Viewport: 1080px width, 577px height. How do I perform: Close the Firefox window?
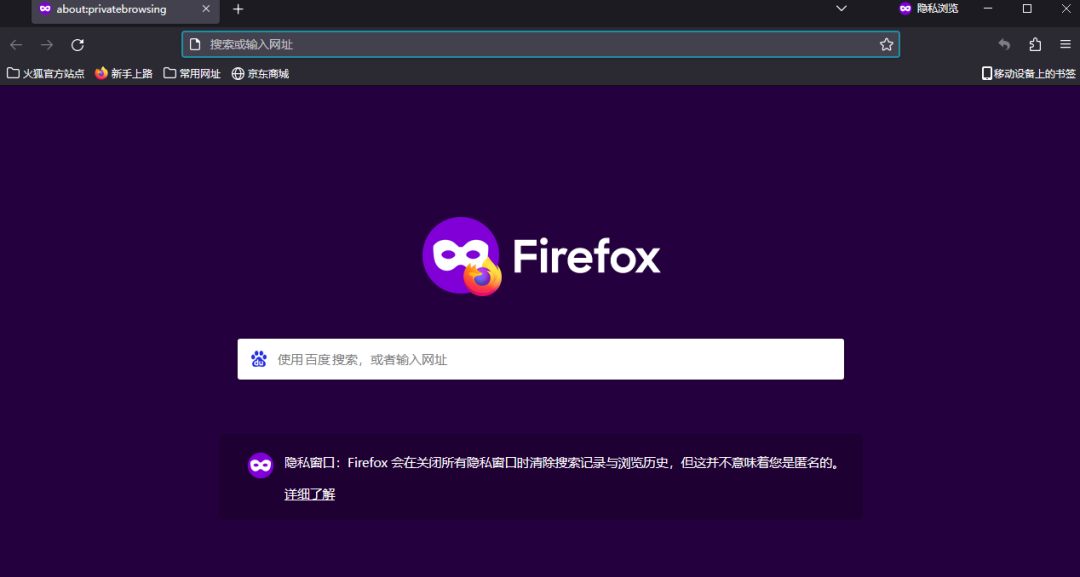coord(1066,9)
